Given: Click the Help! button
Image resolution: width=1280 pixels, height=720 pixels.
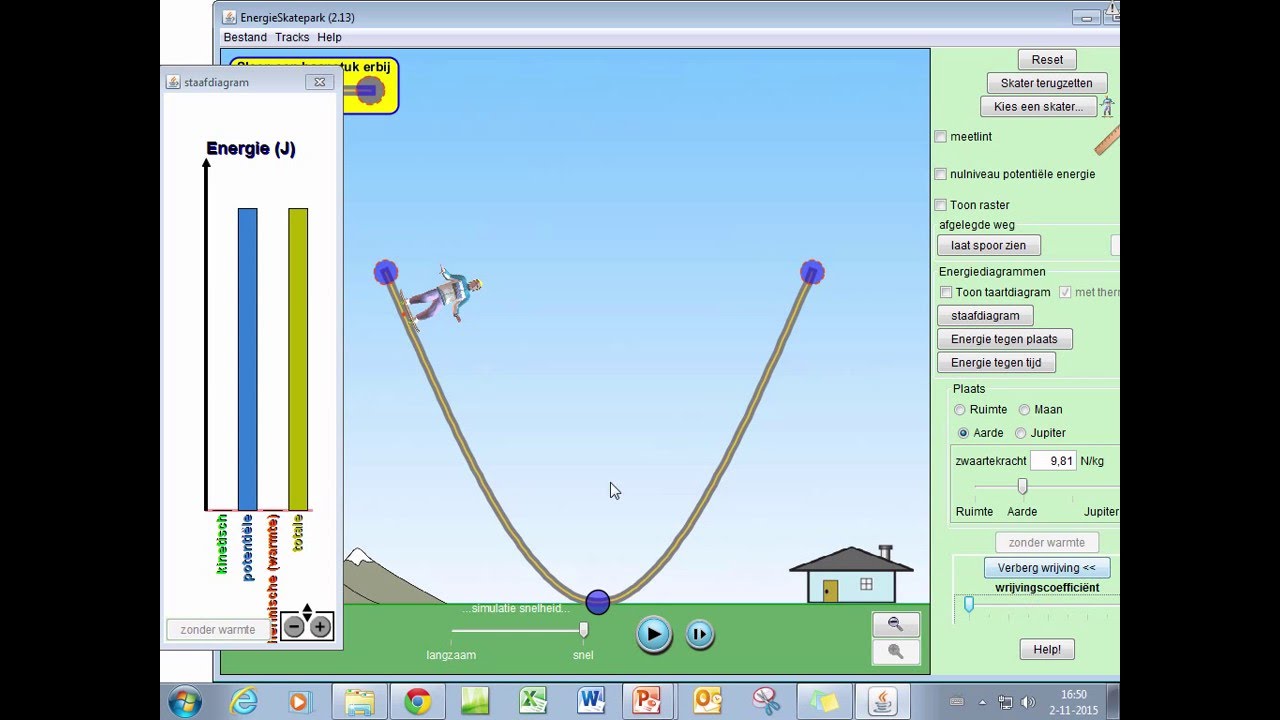Looking at the screenshot, I should tap(1047, 649).
